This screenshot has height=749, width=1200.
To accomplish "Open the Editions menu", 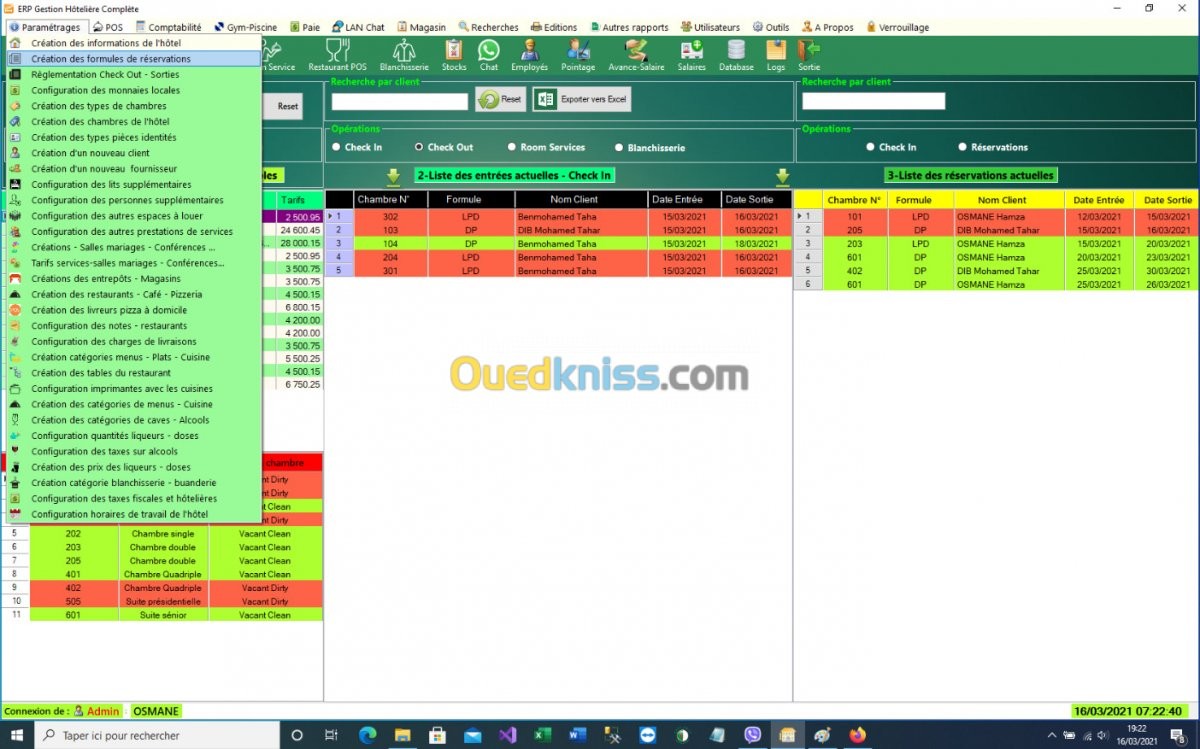I will pyautogui.click(x=554, y=27).
